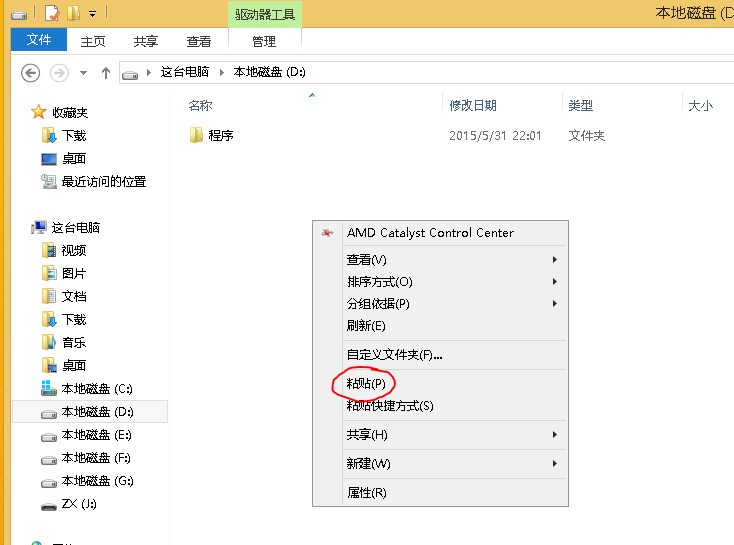Image resolution: width=734 pixels, height=545 pixels.
Task: Click the Forward navigation arrow
Action: [59, 73]
